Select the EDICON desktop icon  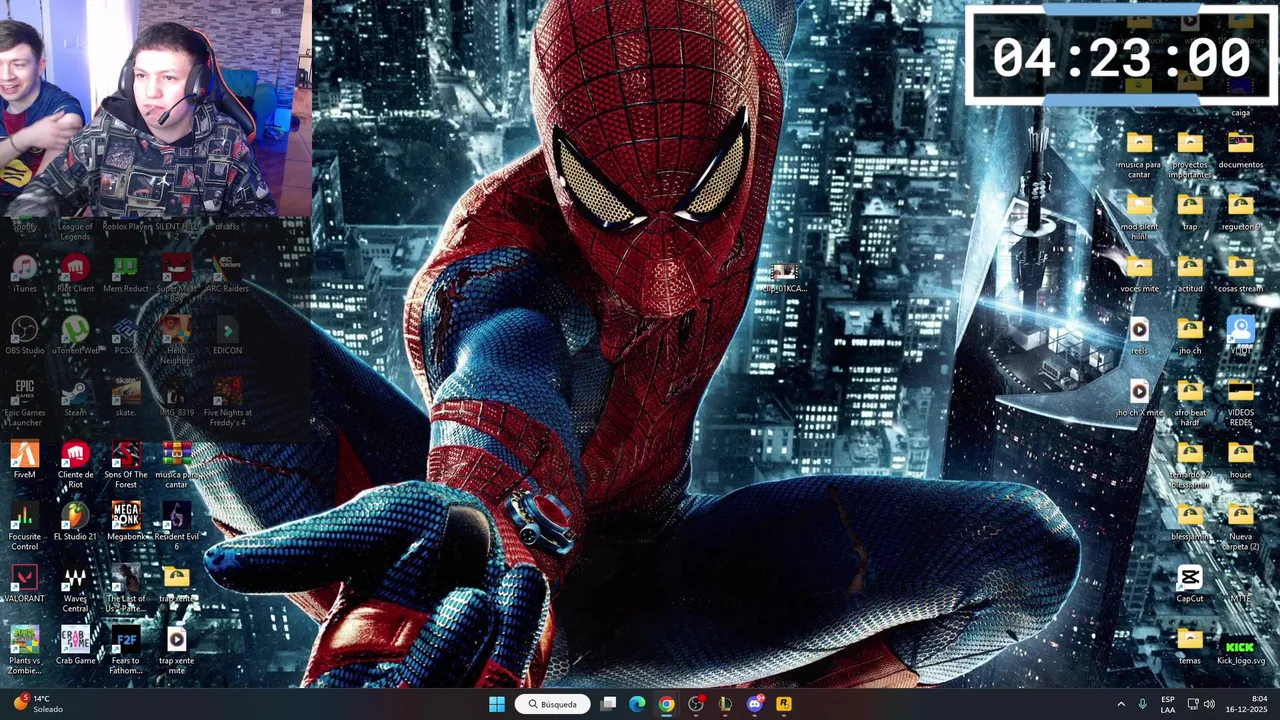[x=227, y=336]
